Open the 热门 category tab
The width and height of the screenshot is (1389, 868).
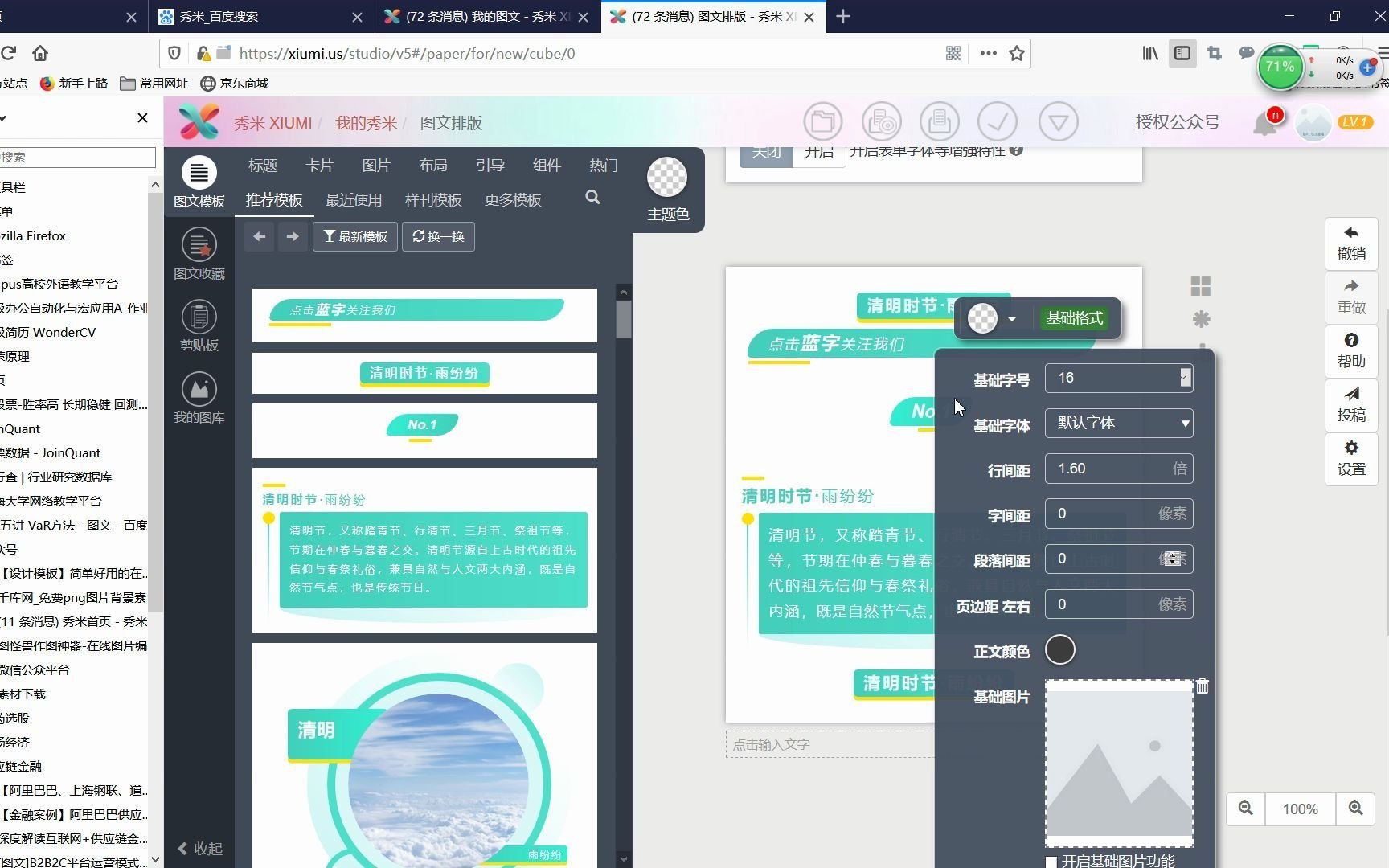click(x=604, y=165)
